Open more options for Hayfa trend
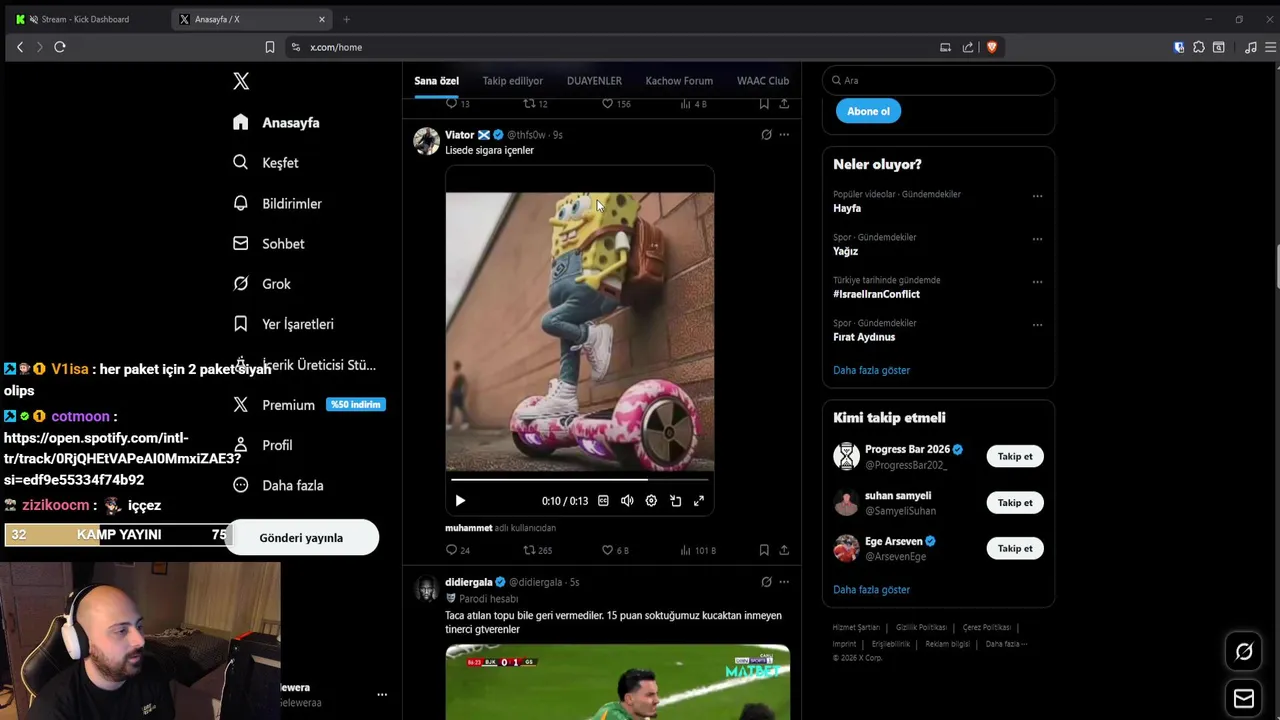Screen dimensions: 1280x720 click(x=1037, y=196)
